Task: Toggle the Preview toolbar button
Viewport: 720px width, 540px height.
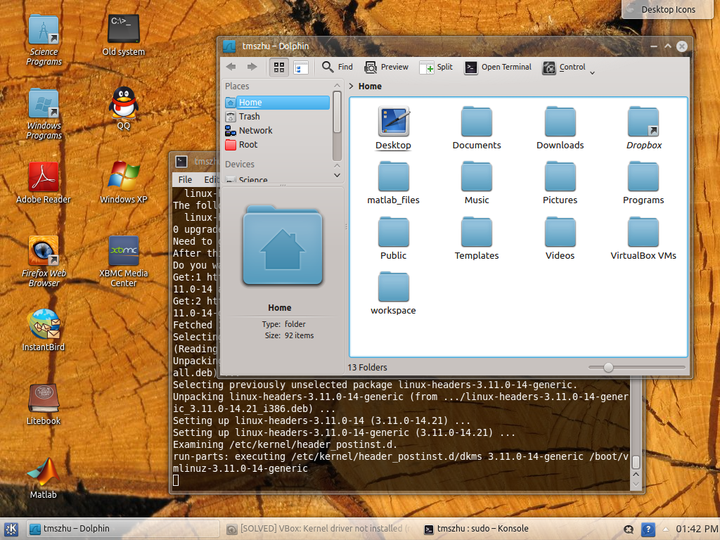Action: coord(386,67)
